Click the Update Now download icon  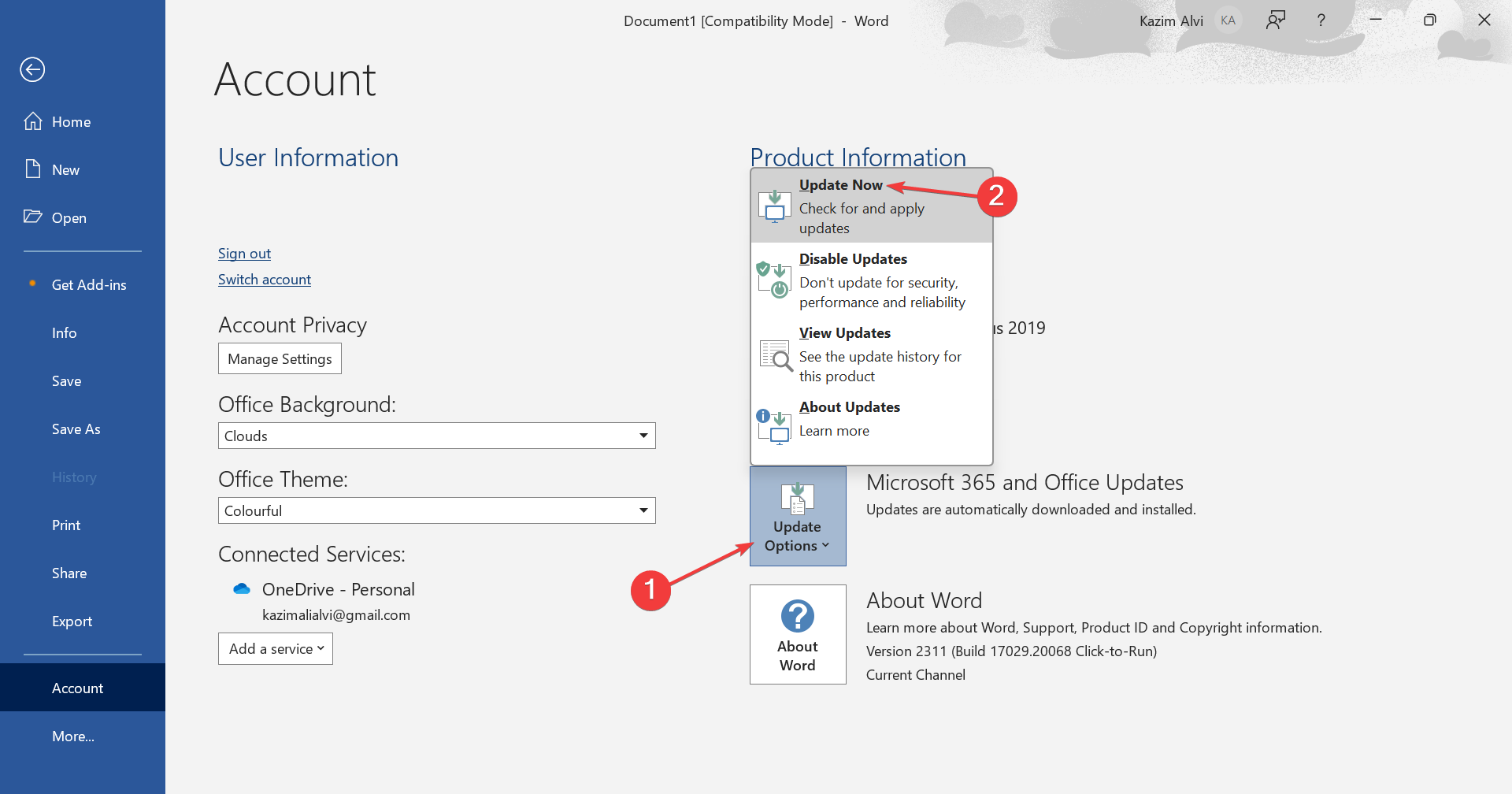pyautogui.click(x=775, y=206)
